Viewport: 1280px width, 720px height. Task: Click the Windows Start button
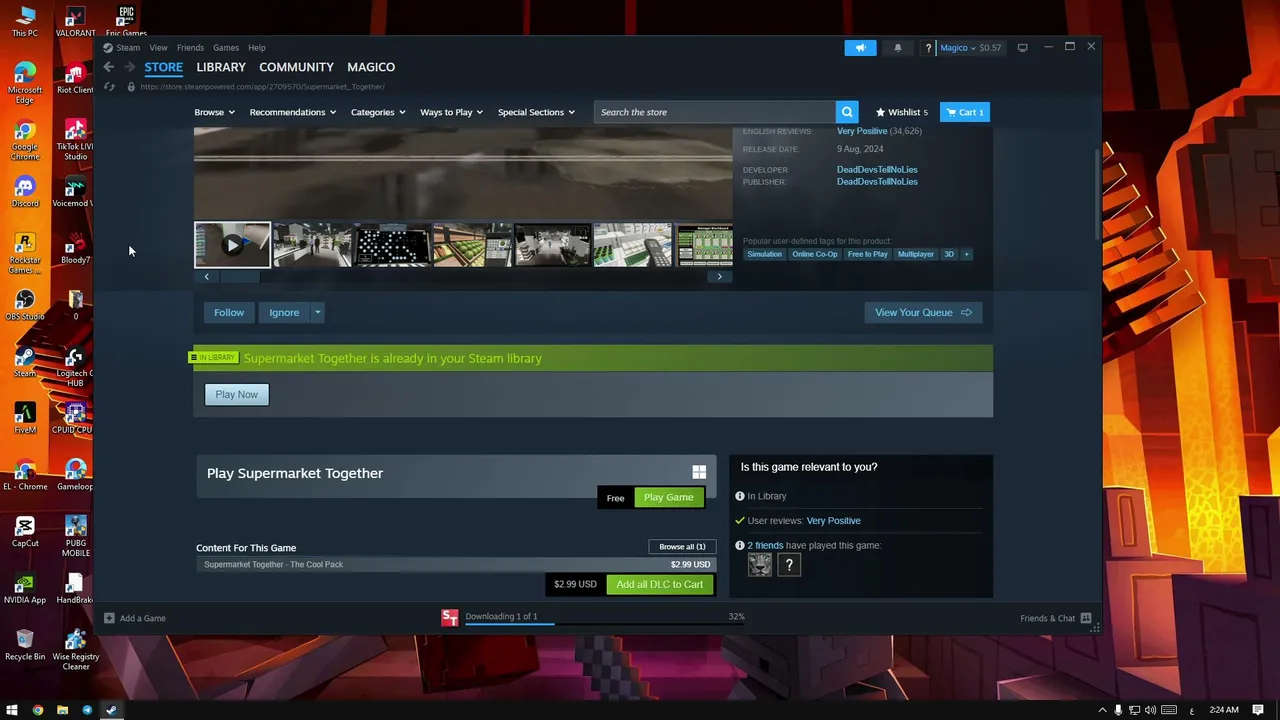pyautogui.click(x=13, y=710)
